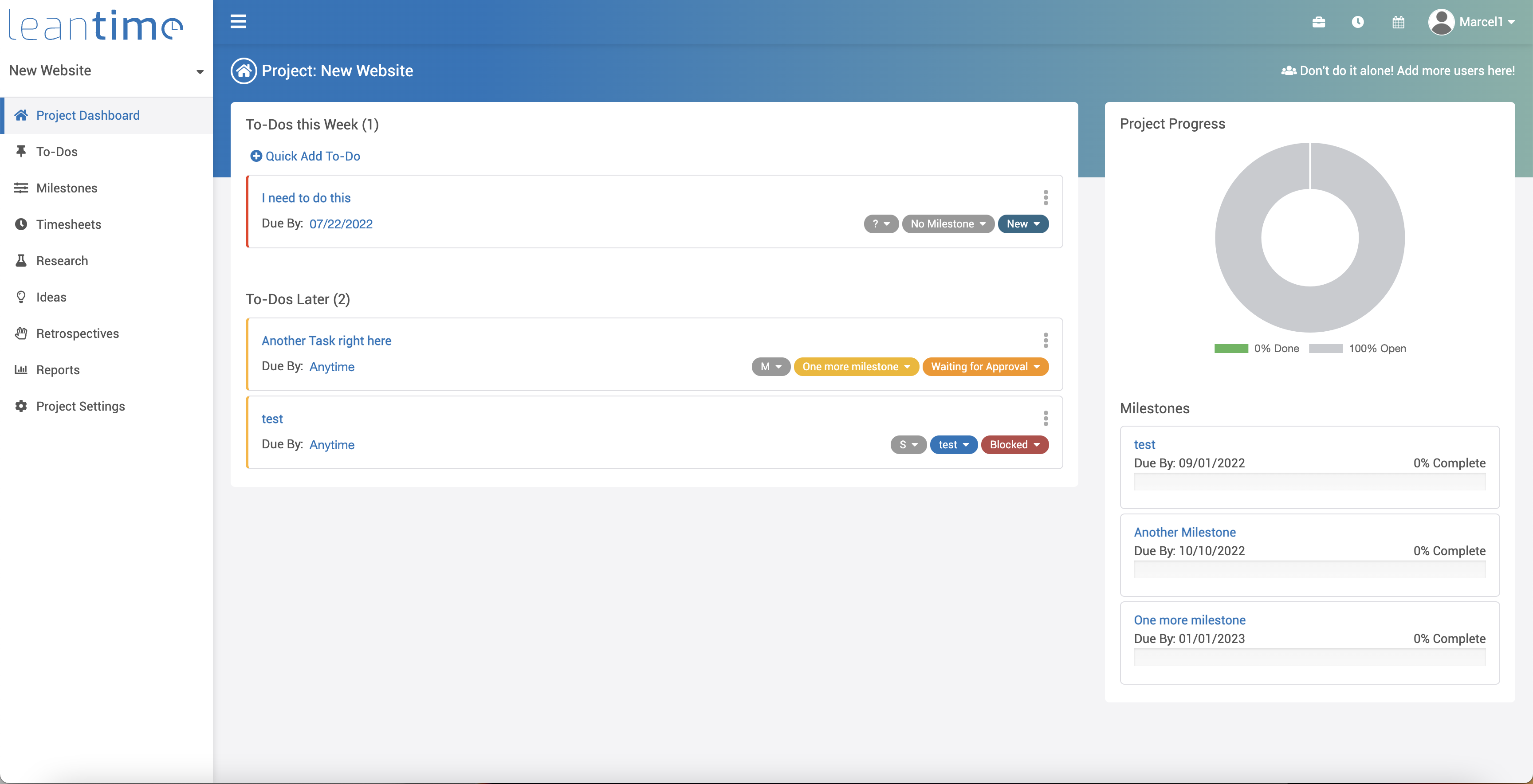The height and width of the screenshot is (784, 1533).
Task: Go to Milestones in sidebar
Action: coord(67,188)
